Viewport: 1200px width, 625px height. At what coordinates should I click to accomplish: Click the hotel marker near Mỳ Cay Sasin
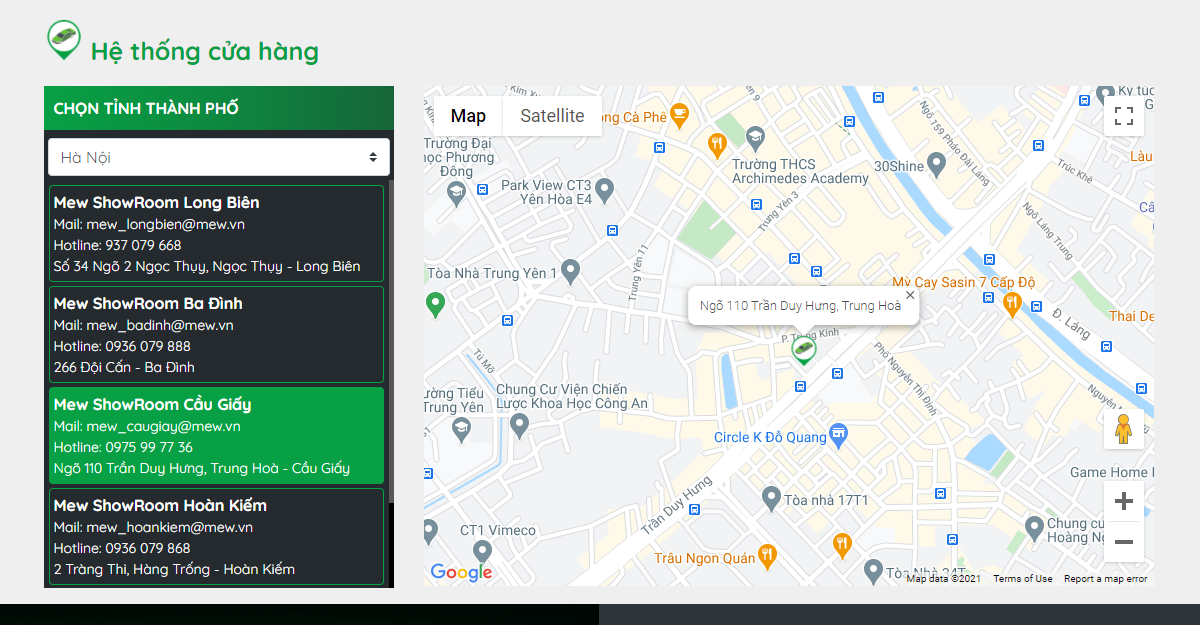point(1011,305)
